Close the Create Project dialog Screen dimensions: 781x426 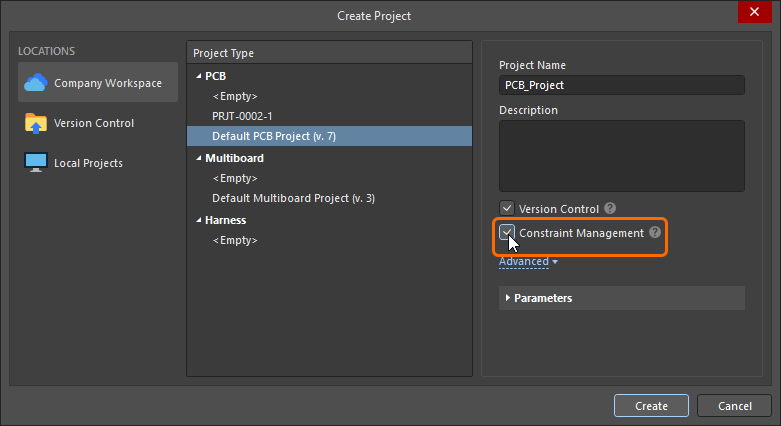point(754,11)
